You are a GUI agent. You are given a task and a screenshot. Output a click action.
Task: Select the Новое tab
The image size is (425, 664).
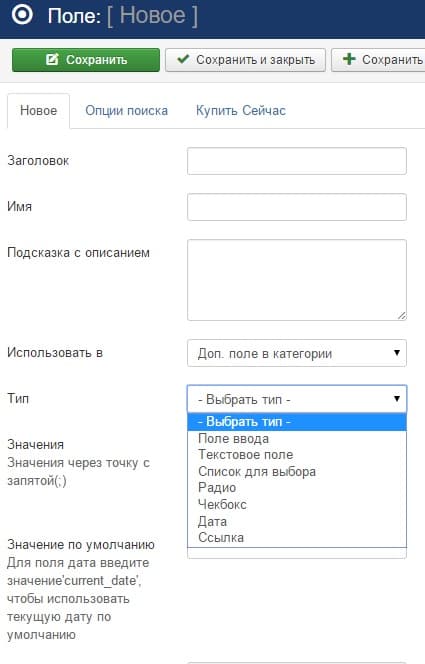(x=39, y=111)
